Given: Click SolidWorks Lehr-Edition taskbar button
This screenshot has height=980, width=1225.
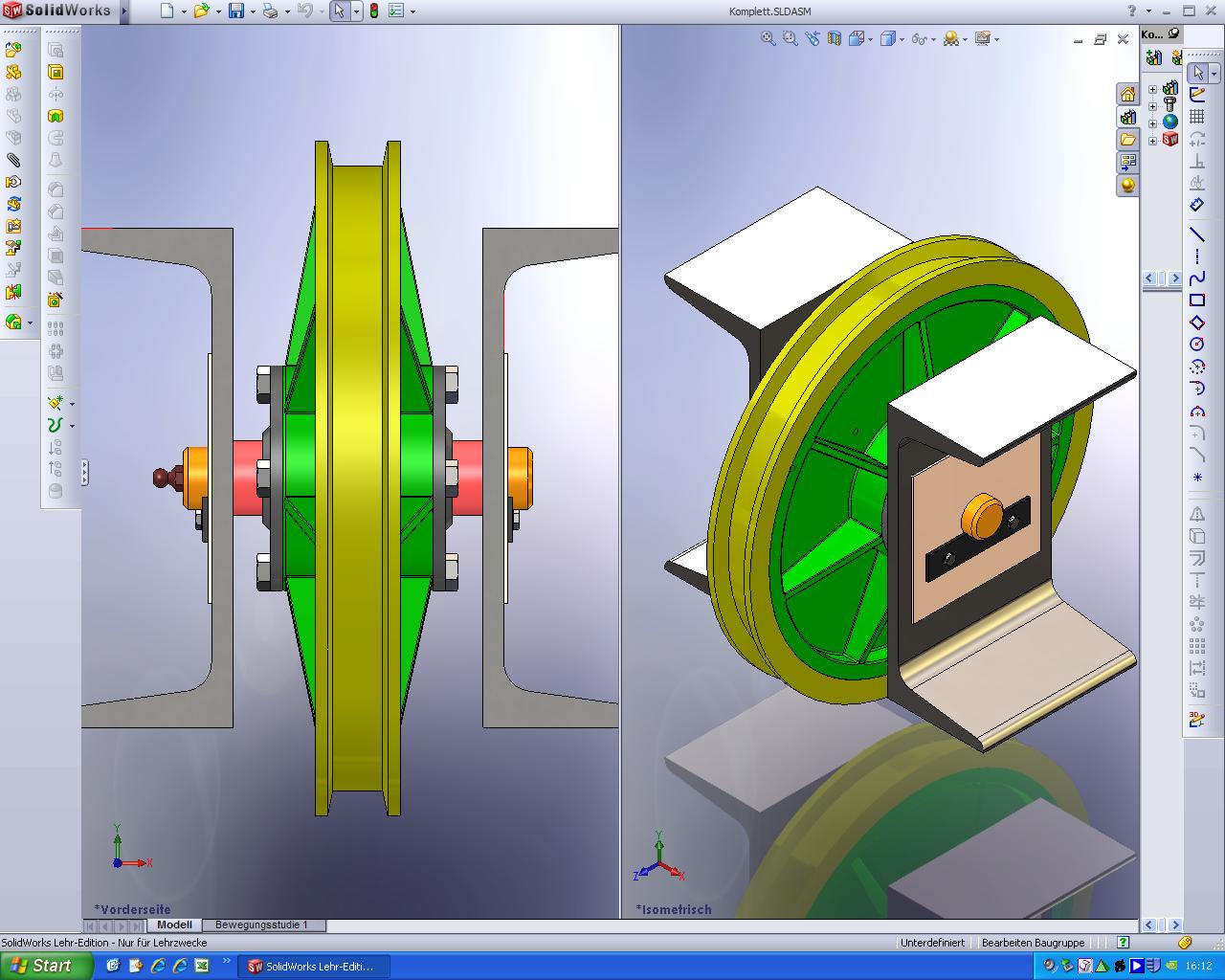Looking at the screenshot, I should coord(310,966).
